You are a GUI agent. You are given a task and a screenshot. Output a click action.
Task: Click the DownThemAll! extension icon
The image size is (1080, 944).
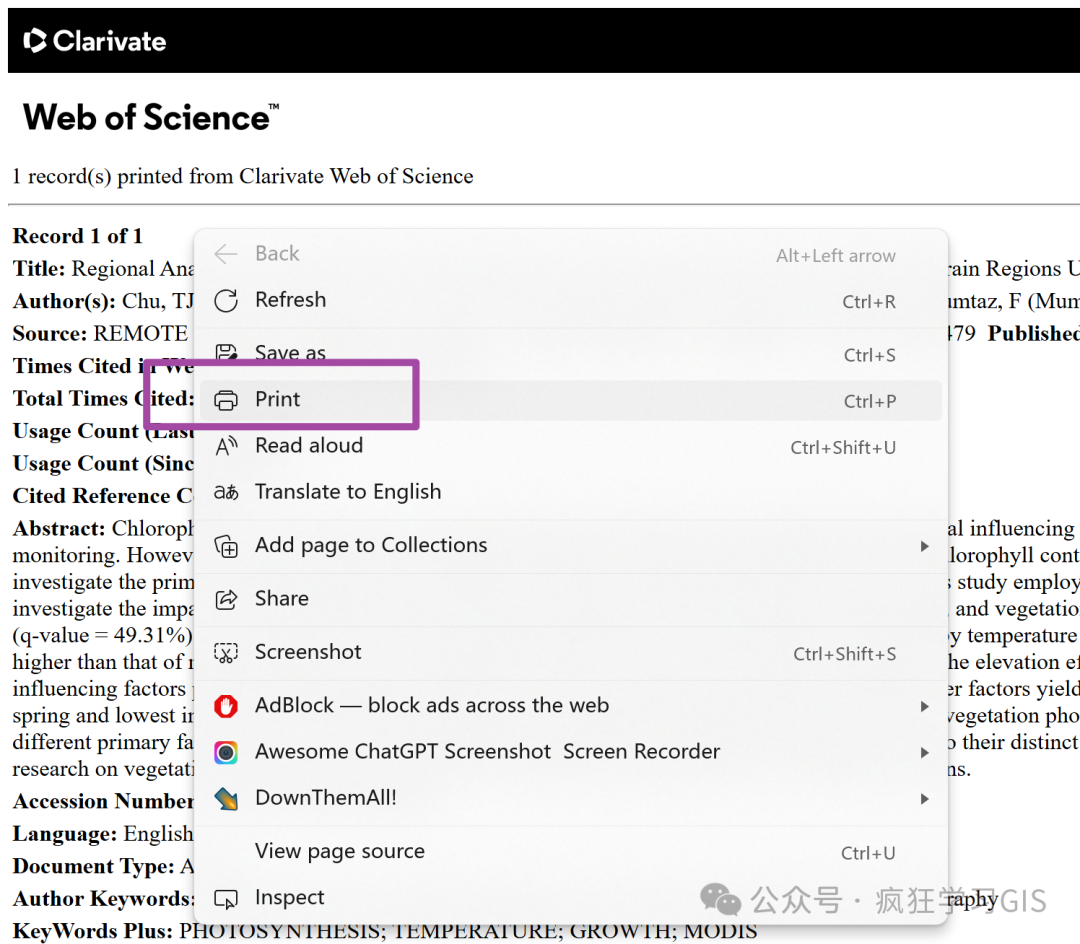point(226,799)
